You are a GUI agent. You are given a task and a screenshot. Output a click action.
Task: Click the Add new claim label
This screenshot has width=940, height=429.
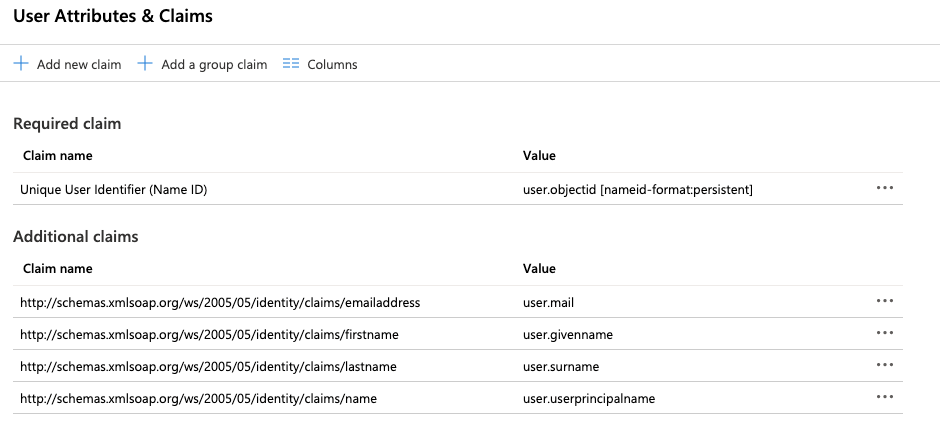pos(78,65)
